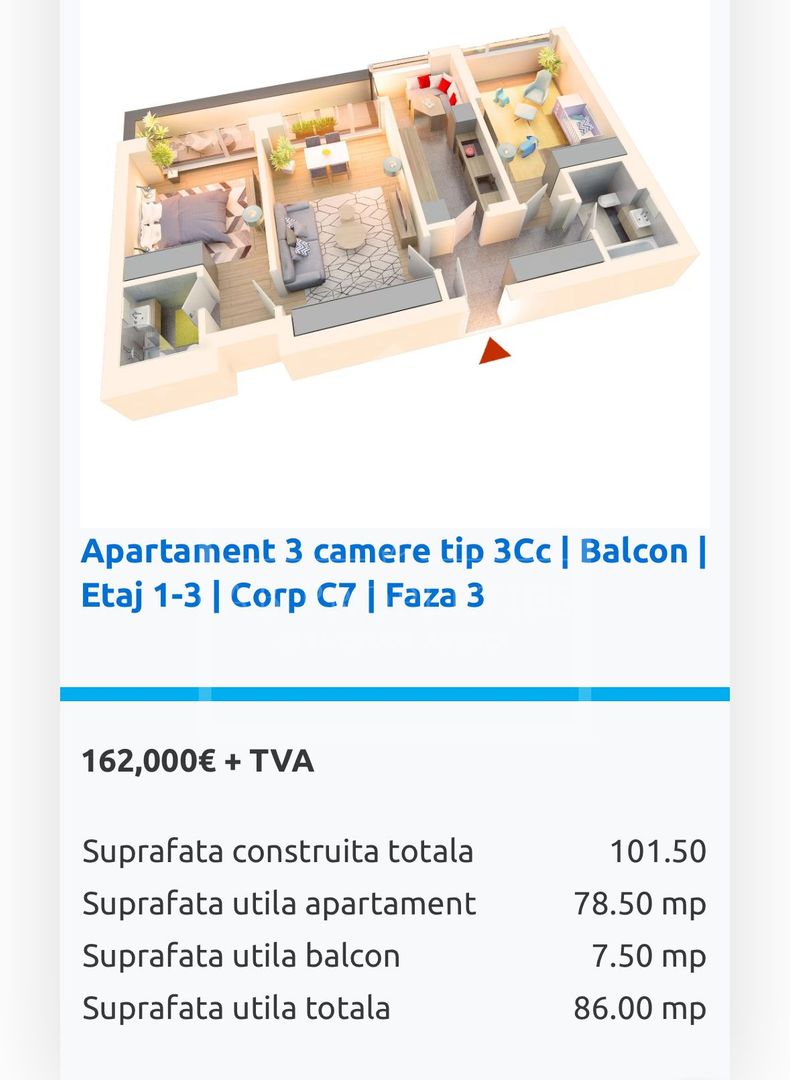The width and height of the screenshot is (790, 1080).
Task: Select the Suprafata construita totala label
Action: pyautogui.click(x=278, y=852)
